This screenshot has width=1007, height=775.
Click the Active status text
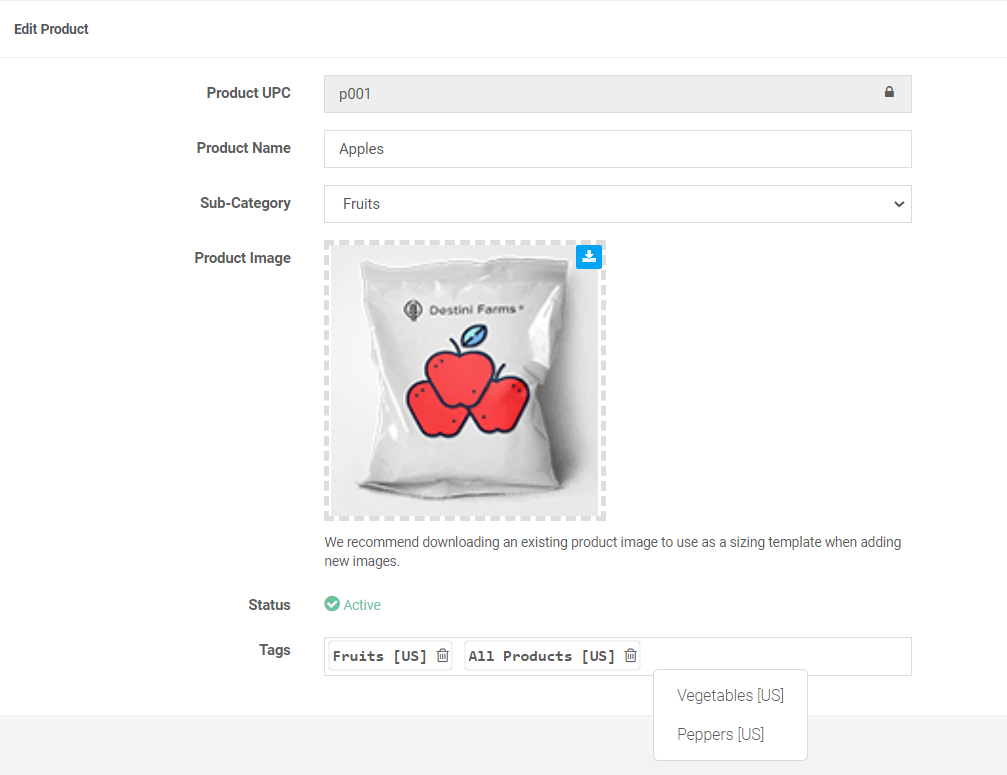[x=362, y=605]
